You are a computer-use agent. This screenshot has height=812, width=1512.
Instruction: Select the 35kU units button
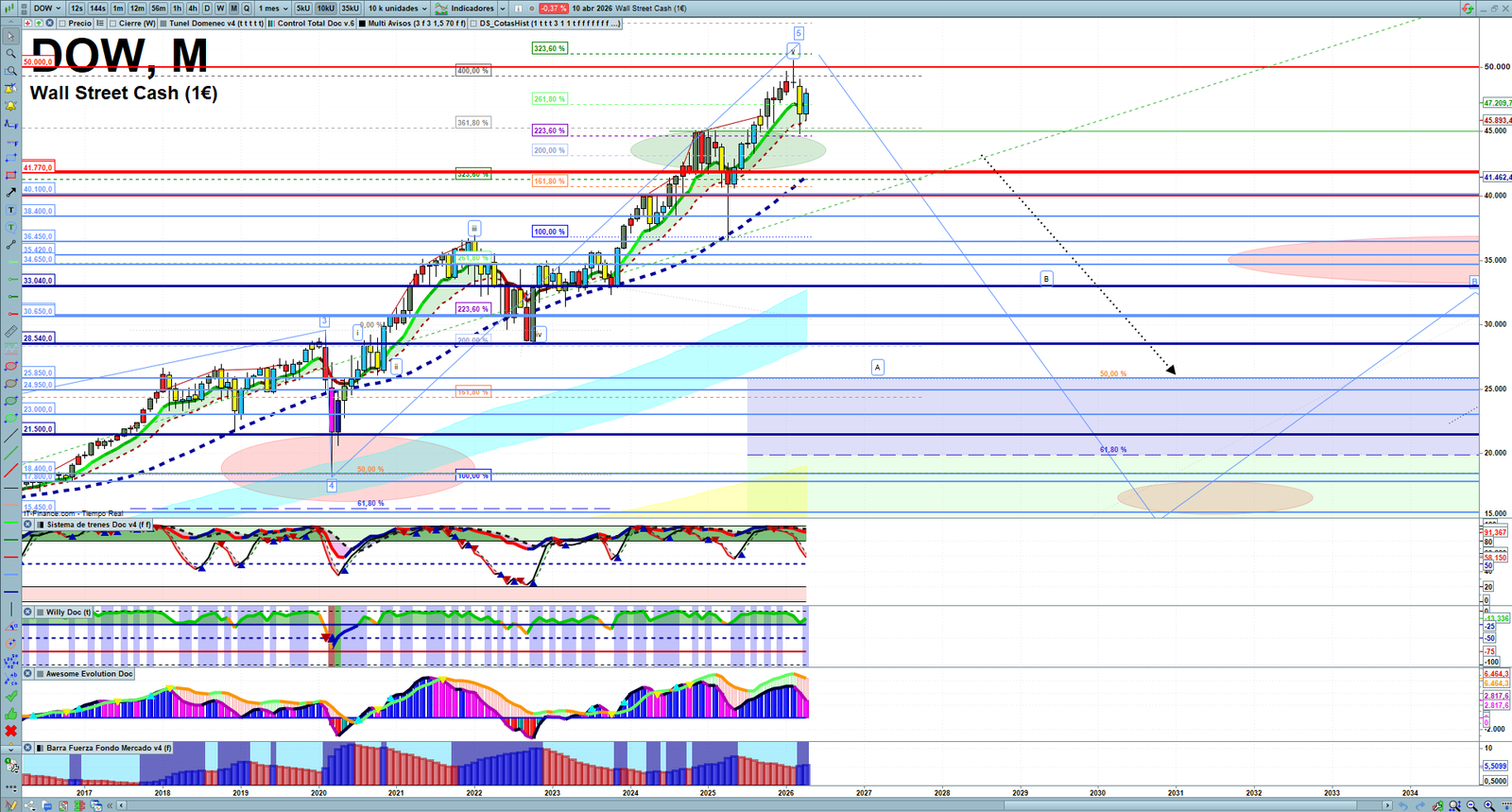click(350, 9)
